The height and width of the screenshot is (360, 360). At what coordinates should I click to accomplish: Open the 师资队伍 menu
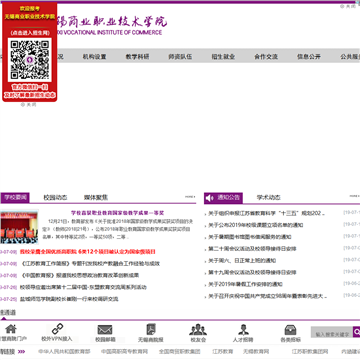point(180,57)
